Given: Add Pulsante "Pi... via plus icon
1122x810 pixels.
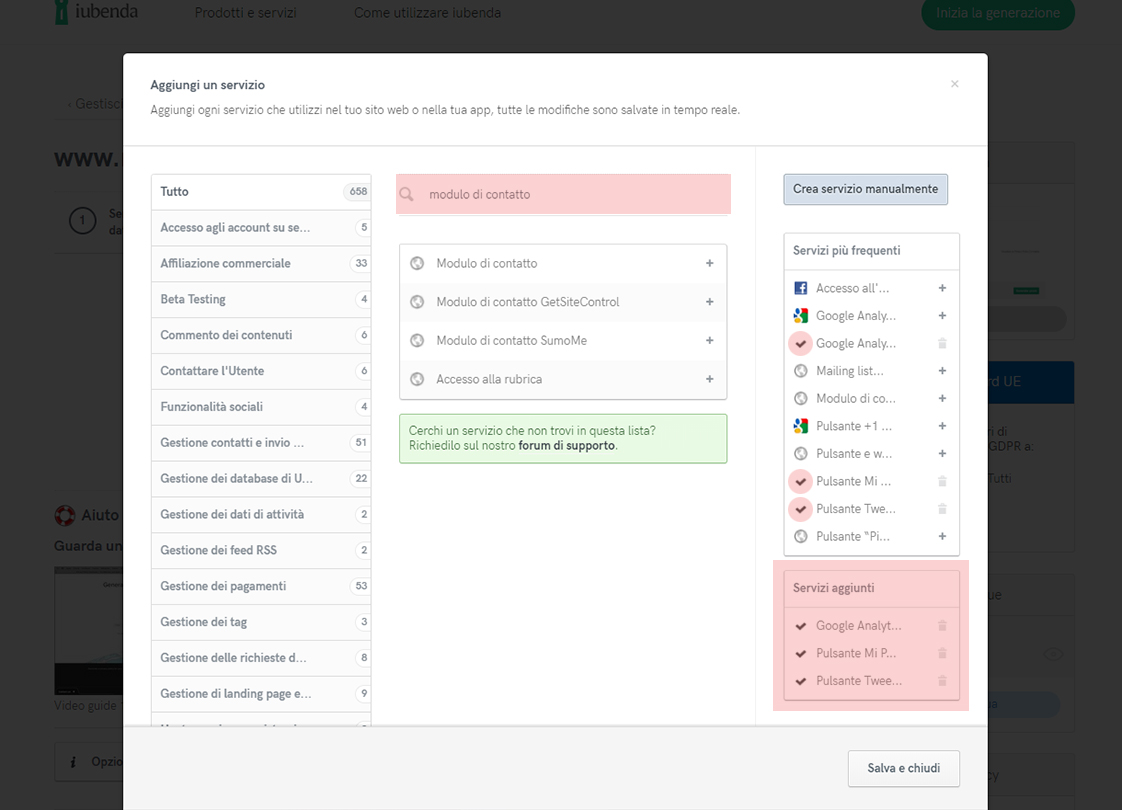Looking at the screenshot, I should coord(942,537).
